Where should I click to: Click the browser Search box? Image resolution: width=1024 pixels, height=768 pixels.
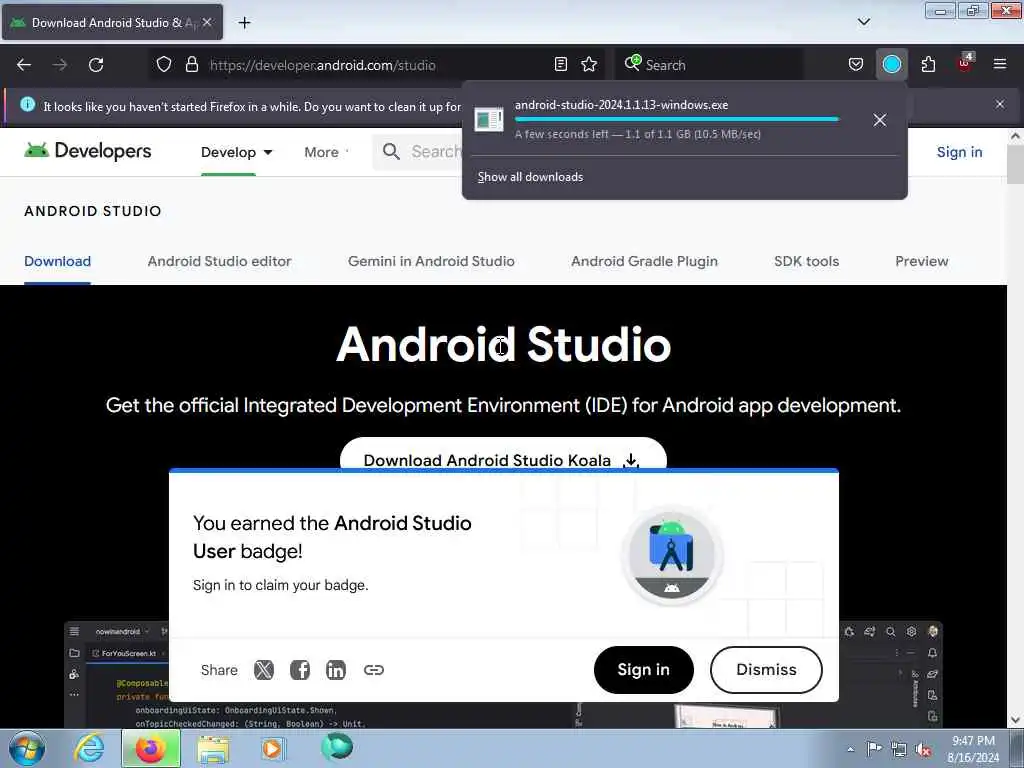point(709,65)
